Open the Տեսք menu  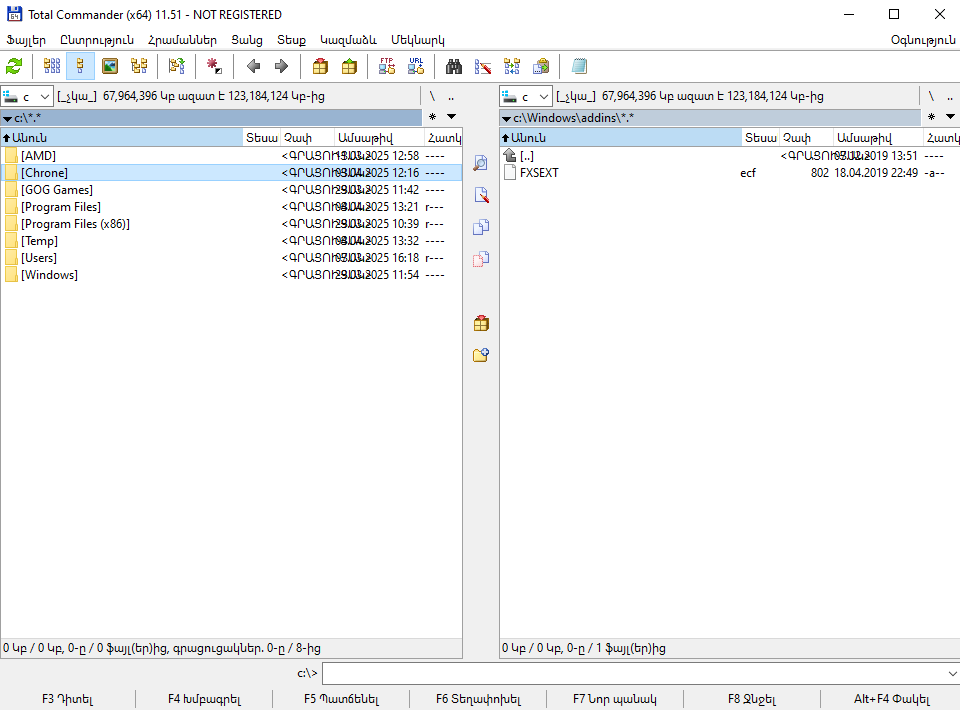coord(291,40)
